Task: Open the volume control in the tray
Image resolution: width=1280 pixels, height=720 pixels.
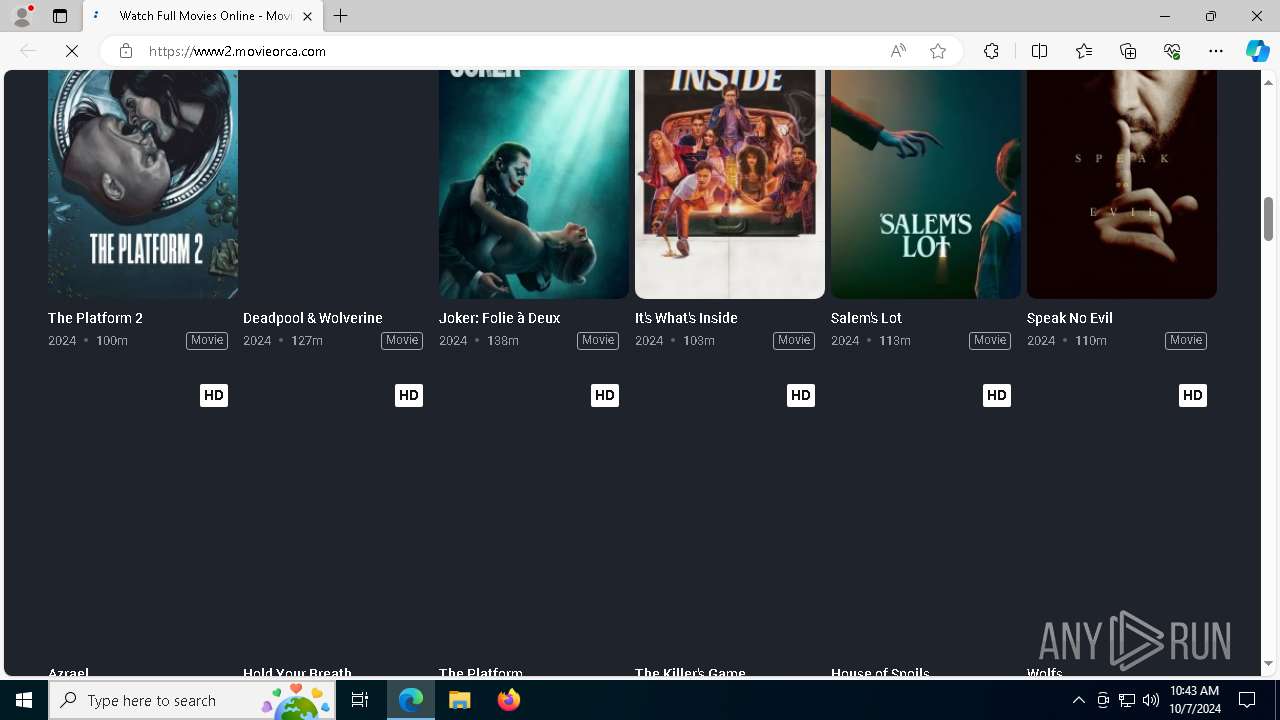Action: 1151,700
